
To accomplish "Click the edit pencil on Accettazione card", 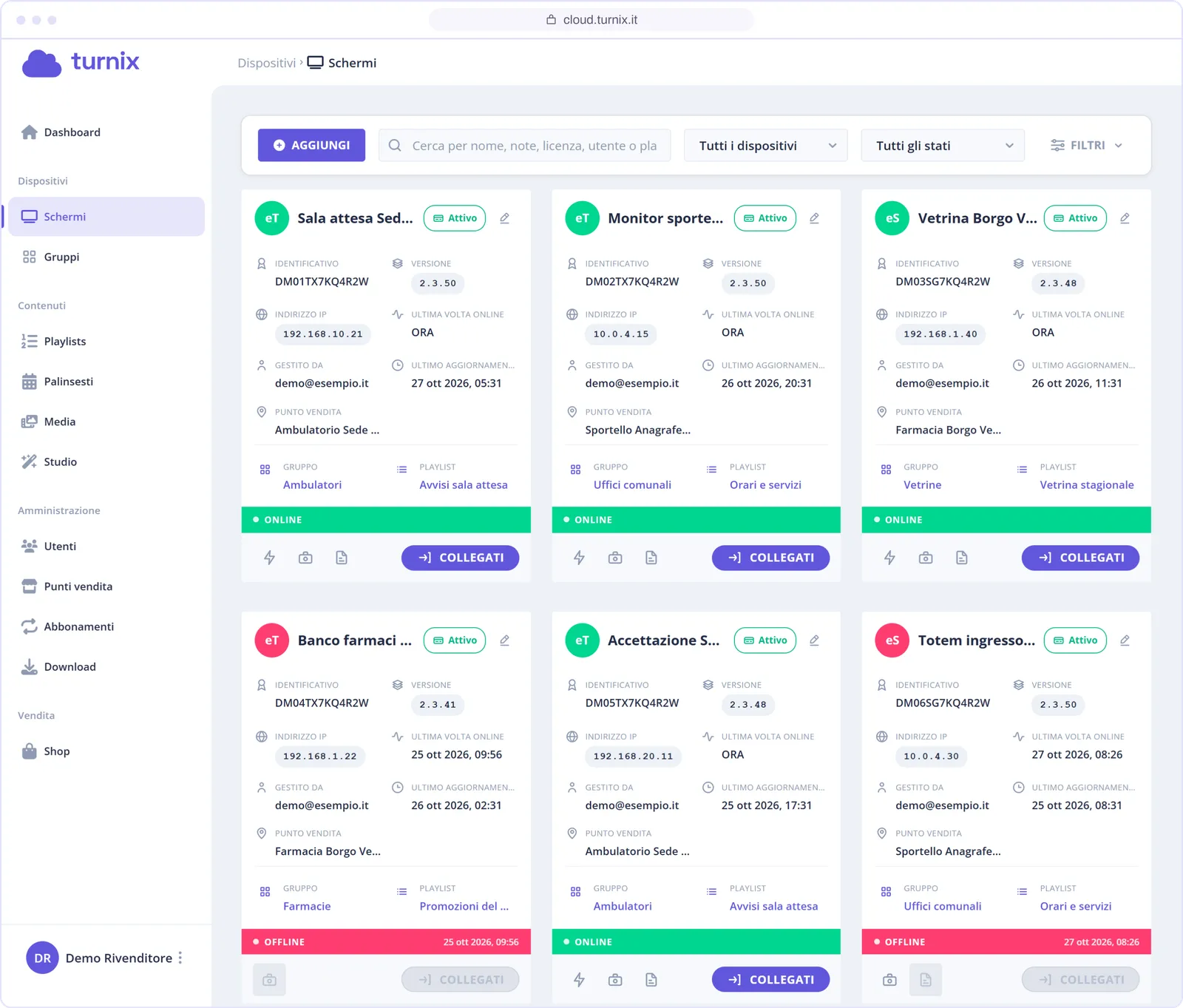I will click(814, 640).
